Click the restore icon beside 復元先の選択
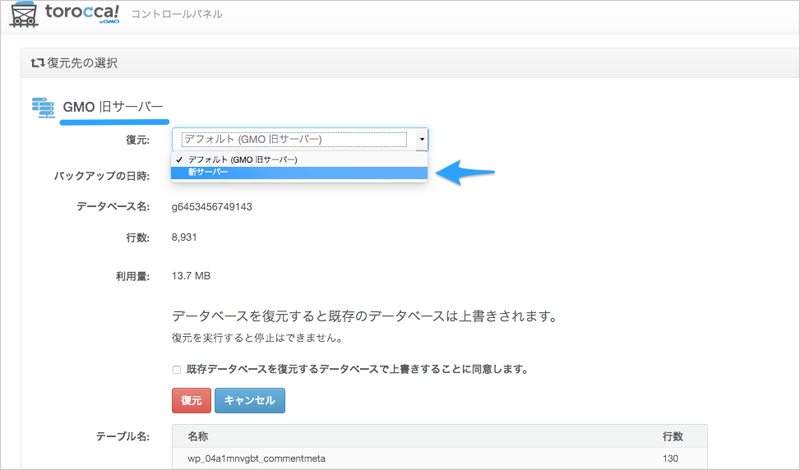This screenshot has width=800, height=470. [37, 63]
